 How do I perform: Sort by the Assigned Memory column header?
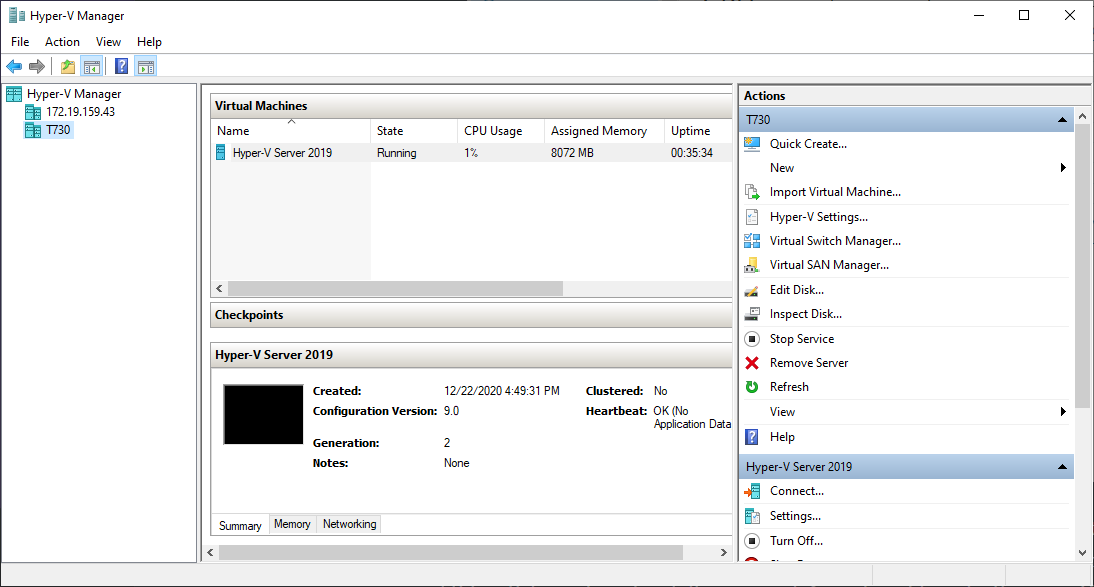tap(604, 131)
